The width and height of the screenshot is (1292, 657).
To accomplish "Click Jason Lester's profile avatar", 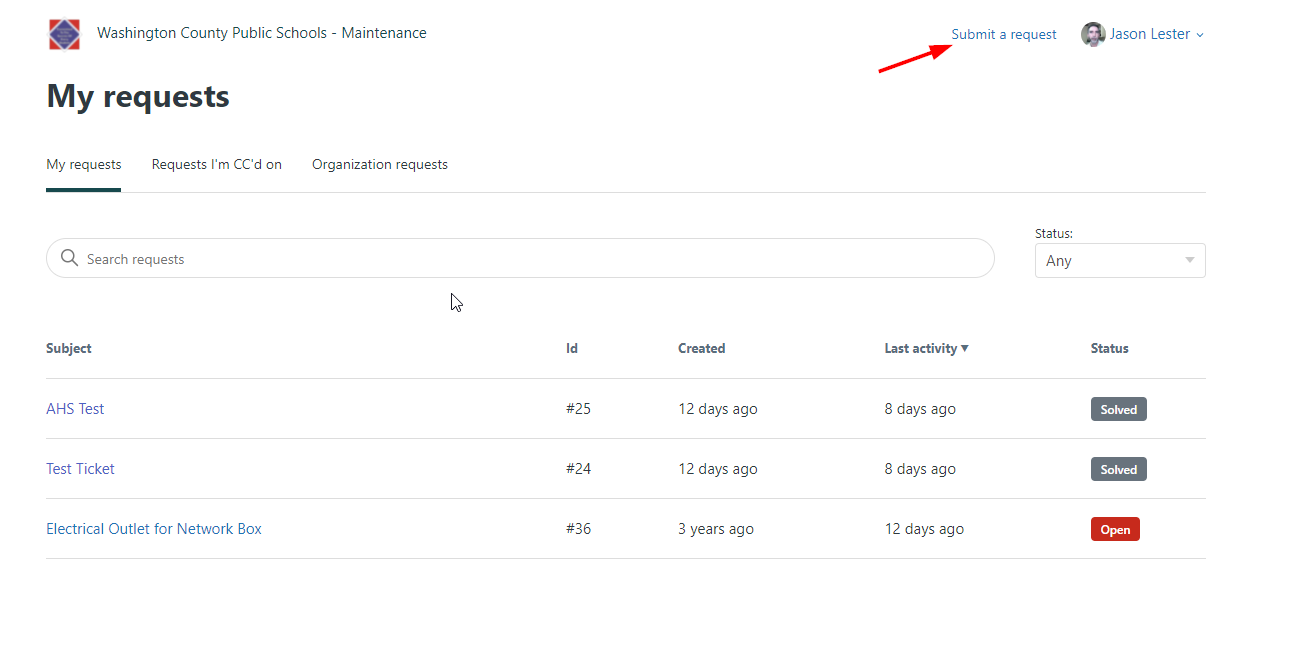I will click(x=1093, y=34).
